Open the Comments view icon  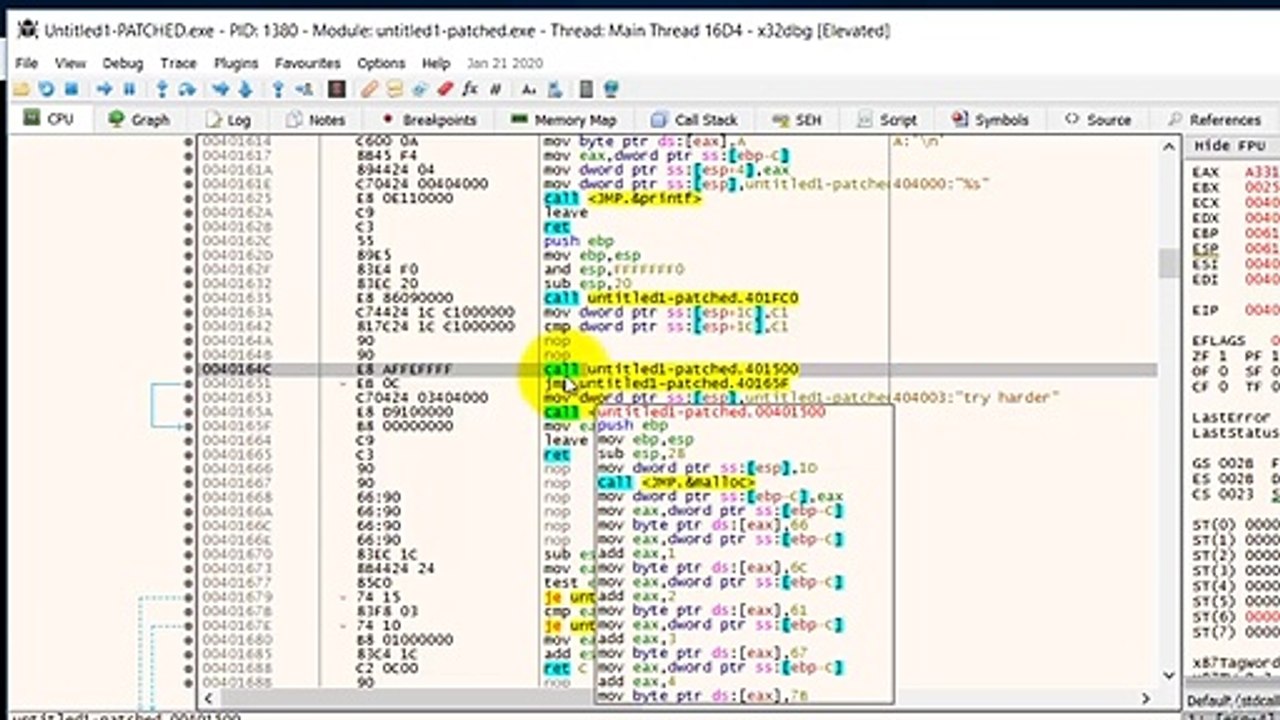point(394,89)
